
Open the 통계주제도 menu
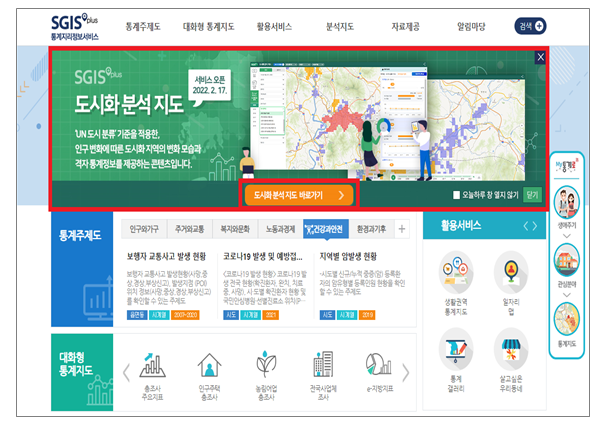click(143, 27)
